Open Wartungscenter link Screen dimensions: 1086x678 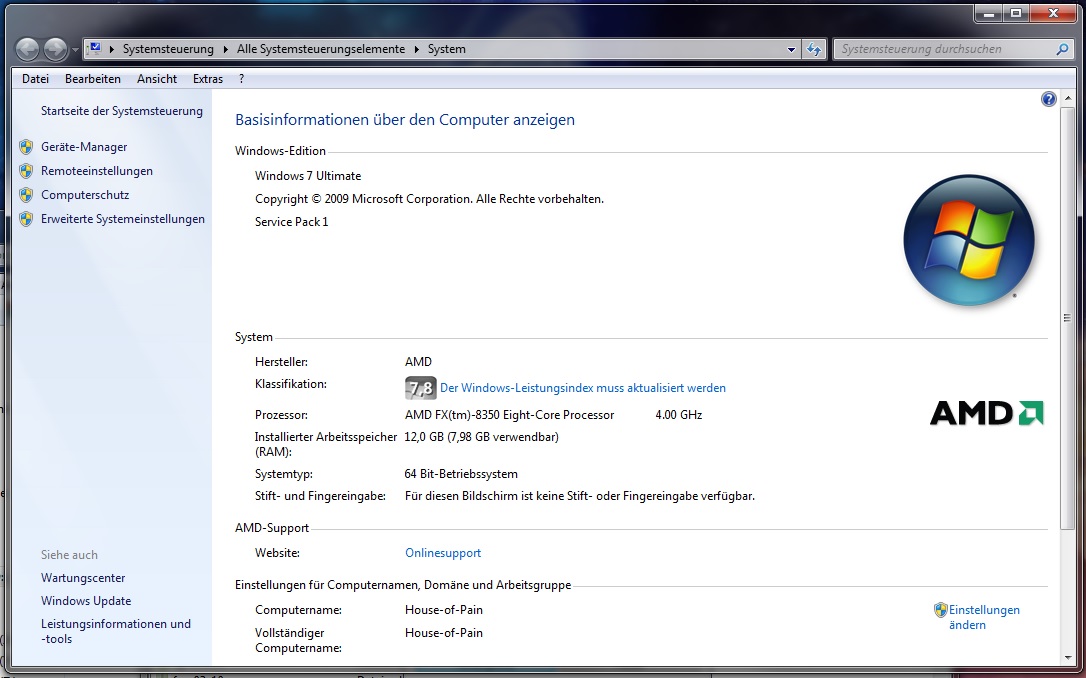(x=83, y=578)
